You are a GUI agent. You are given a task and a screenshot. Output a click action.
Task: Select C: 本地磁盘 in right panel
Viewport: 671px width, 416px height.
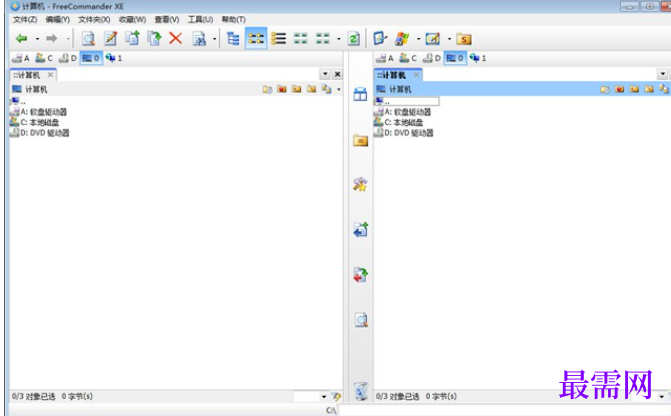point(398,122)
